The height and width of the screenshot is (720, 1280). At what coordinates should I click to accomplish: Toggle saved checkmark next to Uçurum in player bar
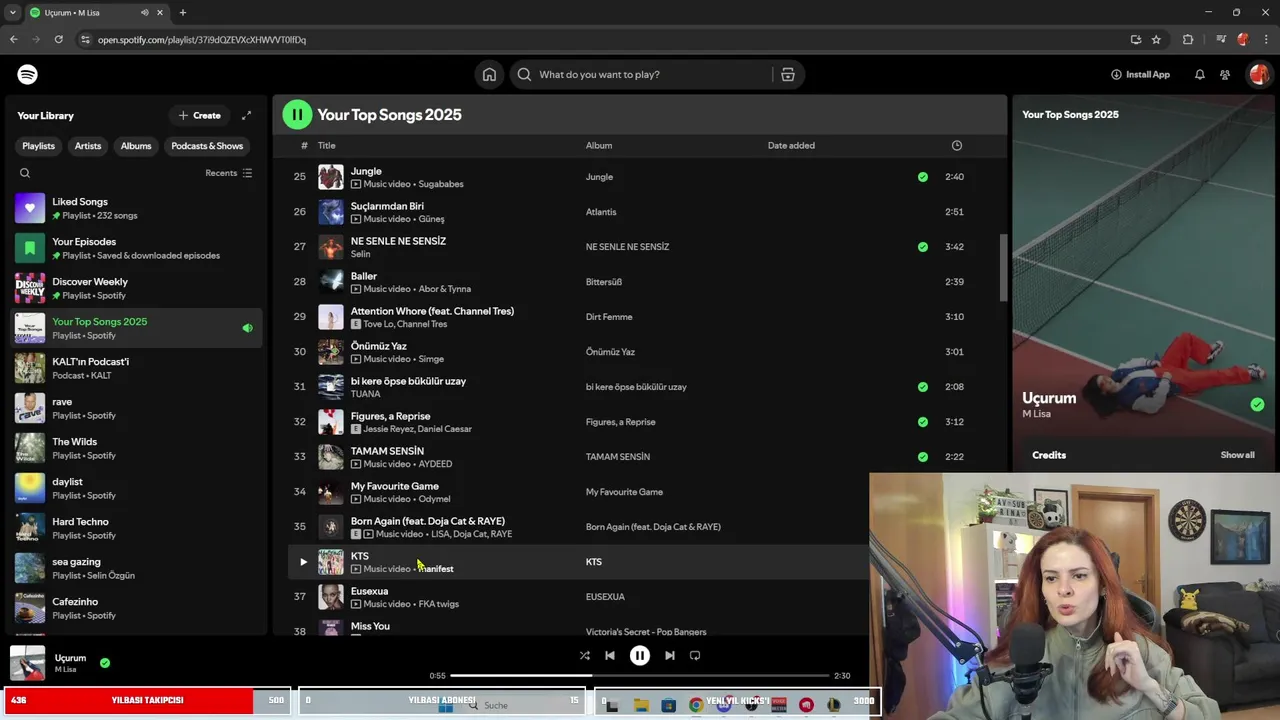(x=105, y=662)
